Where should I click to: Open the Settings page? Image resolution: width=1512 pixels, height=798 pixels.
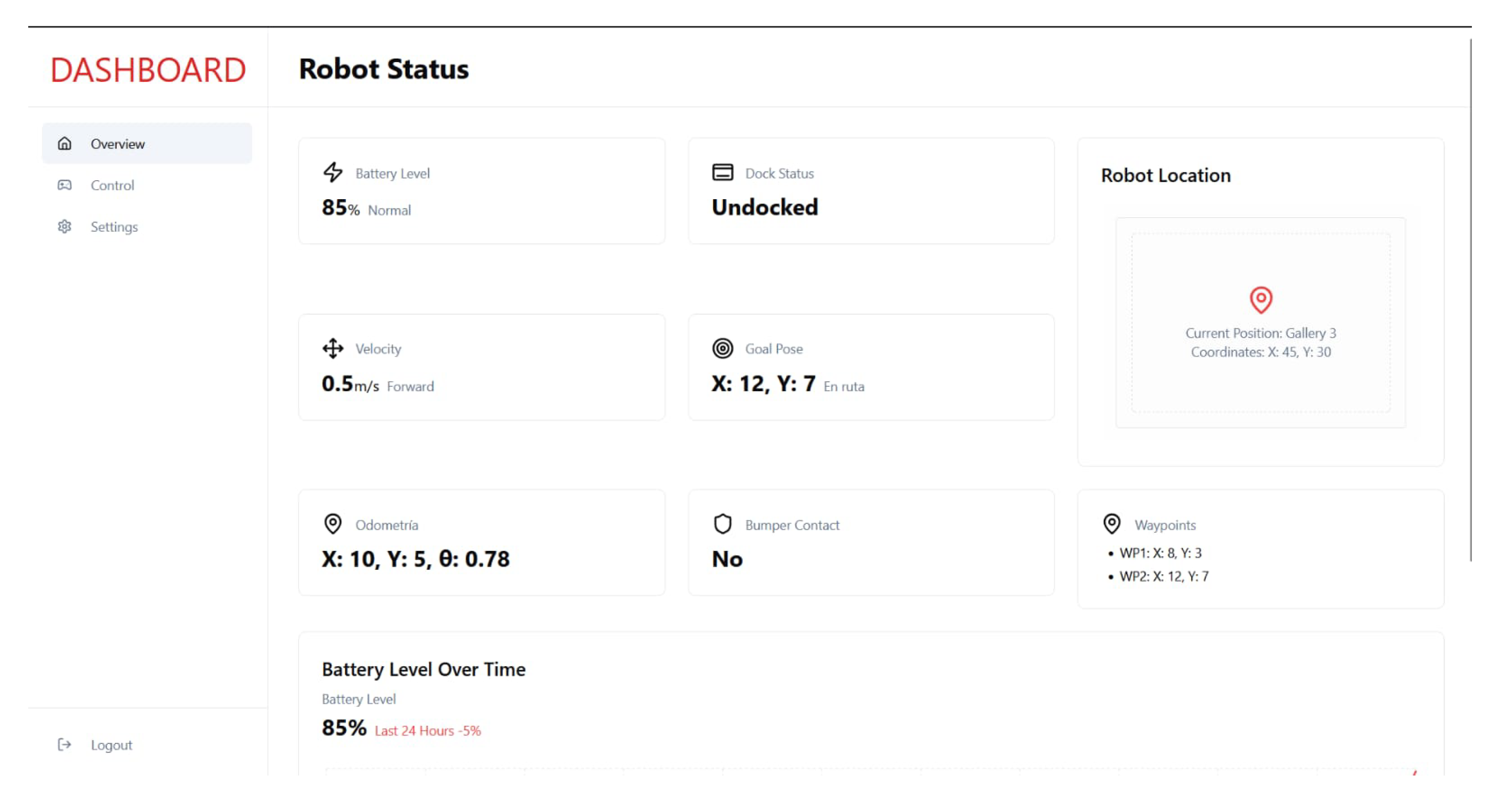[114, 227]
